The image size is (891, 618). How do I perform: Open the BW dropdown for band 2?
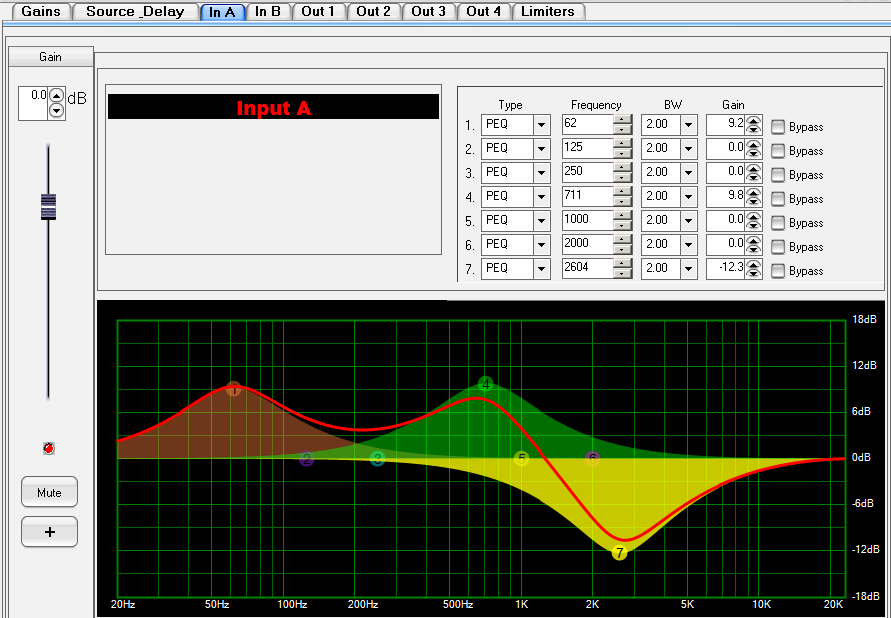pos(690,148)
